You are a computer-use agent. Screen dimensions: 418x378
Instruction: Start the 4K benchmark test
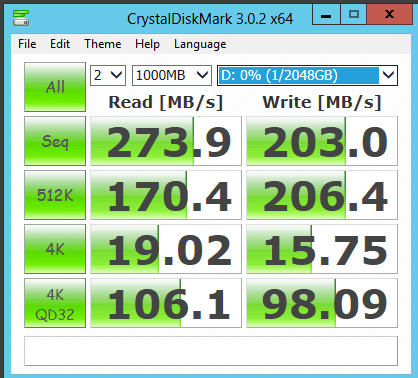55,249
